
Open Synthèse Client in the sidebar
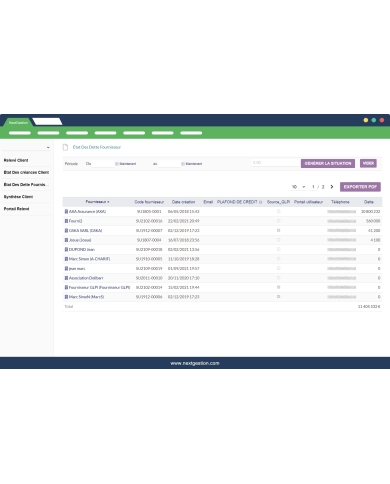tap(18, 197)
